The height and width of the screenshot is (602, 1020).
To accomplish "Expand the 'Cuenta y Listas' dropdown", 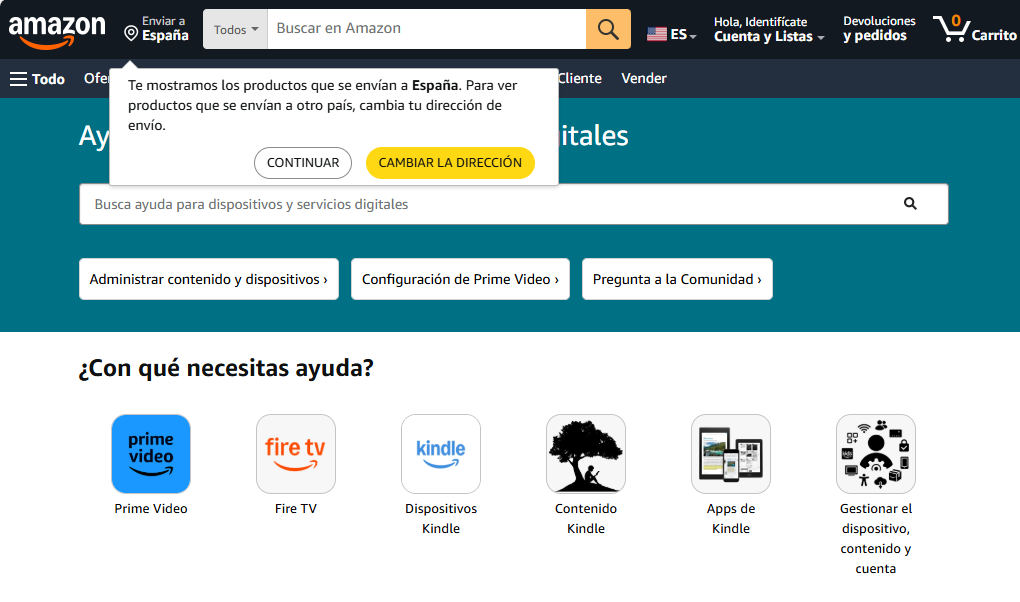I will click(769, 29).
